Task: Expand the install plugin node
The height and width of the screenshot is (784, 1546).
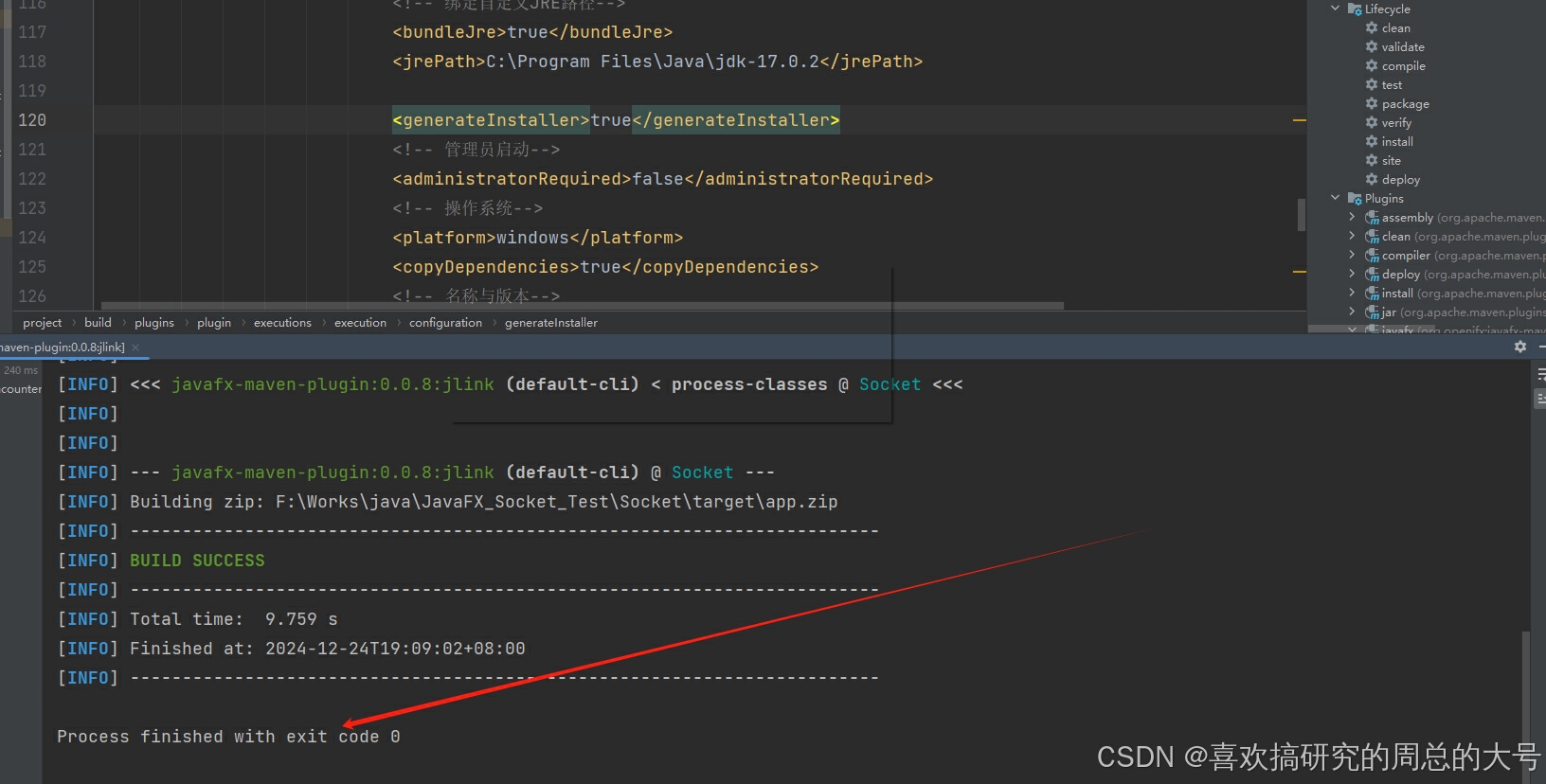Action: click(1353, 293)
